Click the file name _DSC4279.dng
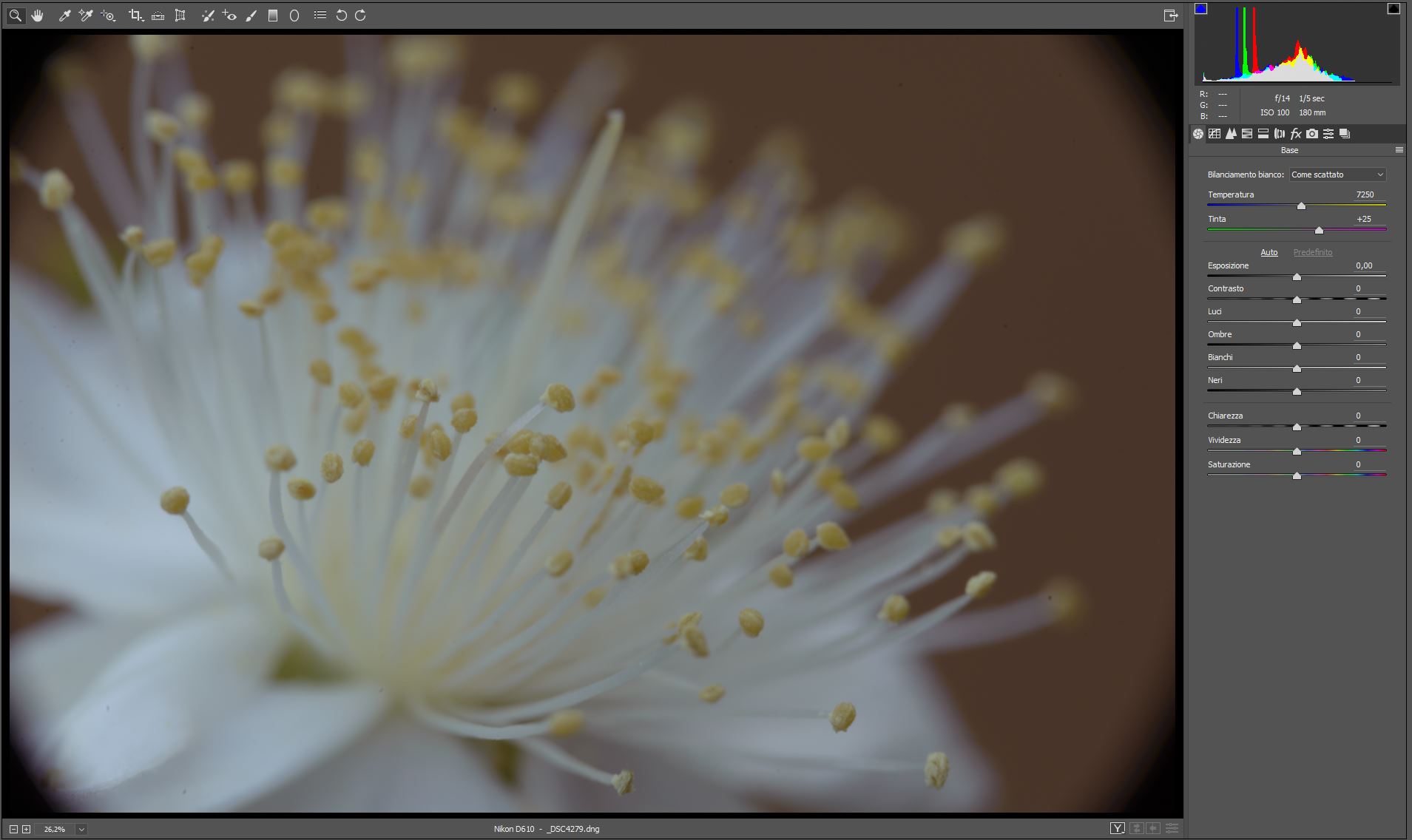 [x=573, y=829]
